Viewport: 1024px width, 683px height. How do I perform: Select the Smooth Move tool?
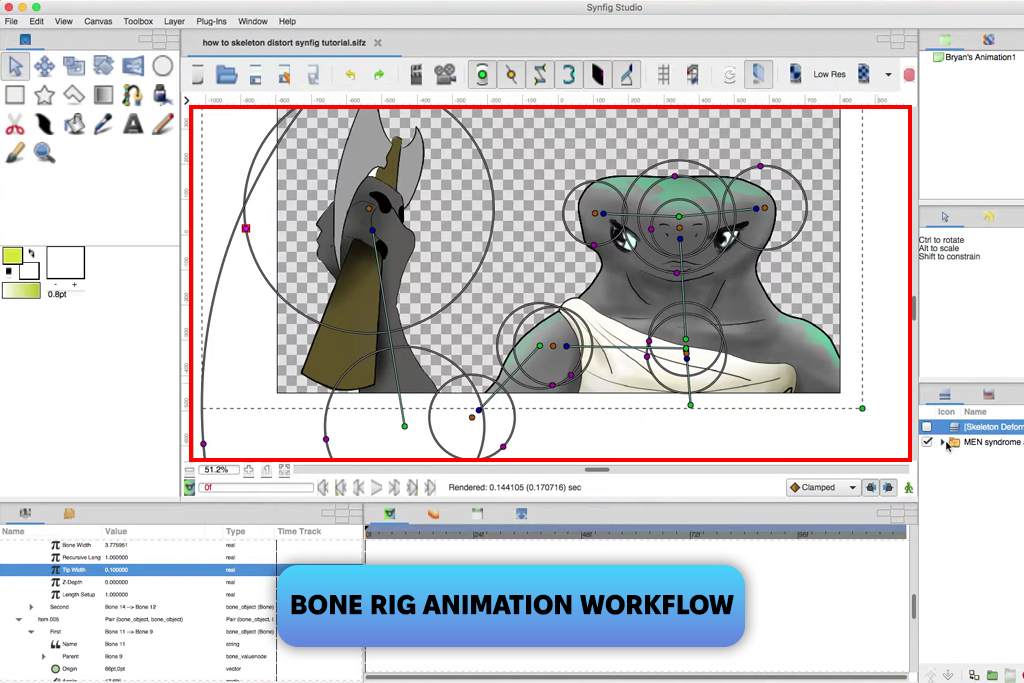pyautogui.click(x=44, y=66)
